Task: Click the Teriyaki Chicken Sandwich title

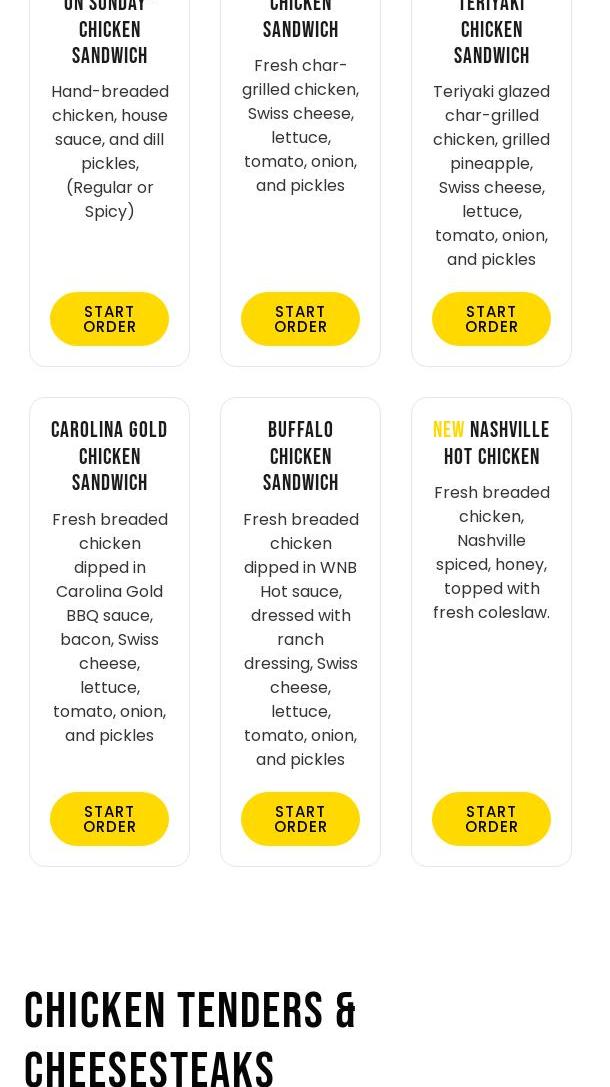Action: click(x=491, y=30)
